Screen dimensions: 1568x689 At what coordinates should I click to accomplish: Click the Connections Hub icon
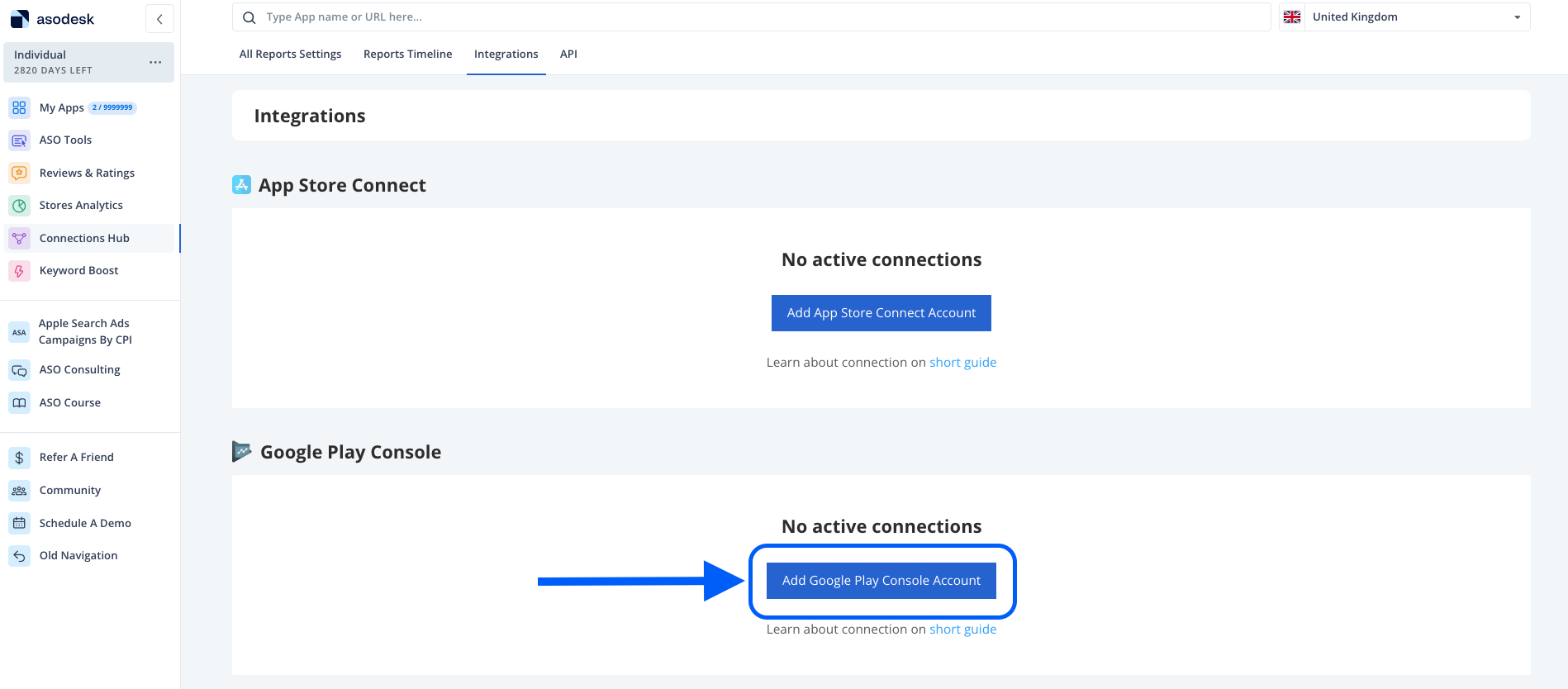(x=19, y=238)
